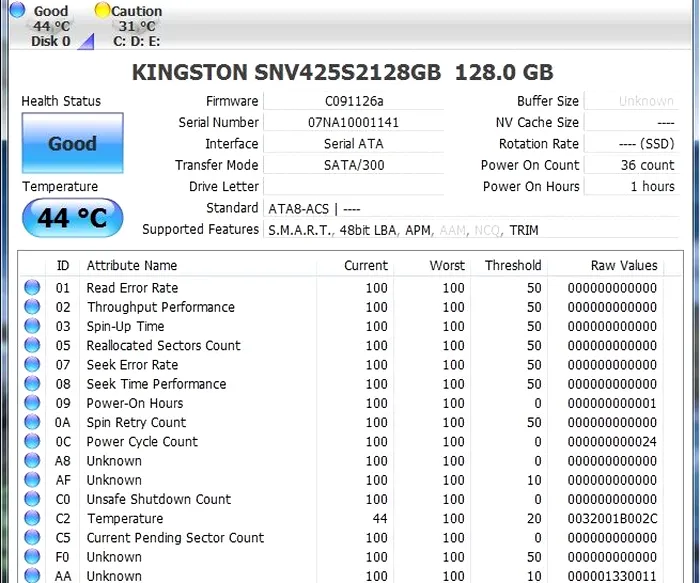Viewport: 700px width, 583px height.
Task: Click the Good health status button
Action: coord(72,143)
